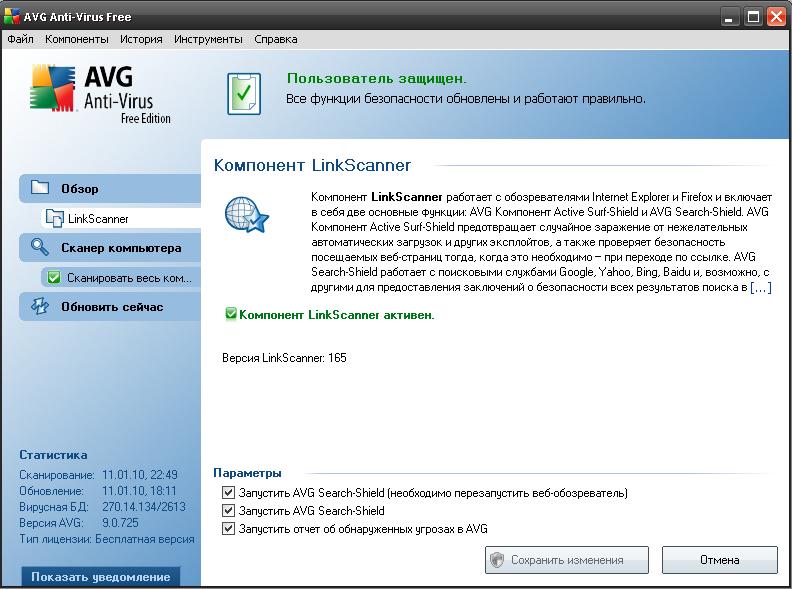The width and height of the screenshot is (792, 589).
Task: Toggle Запустить отчет об обнаруженных угрозах checkbox
Action: click(228, 529)
